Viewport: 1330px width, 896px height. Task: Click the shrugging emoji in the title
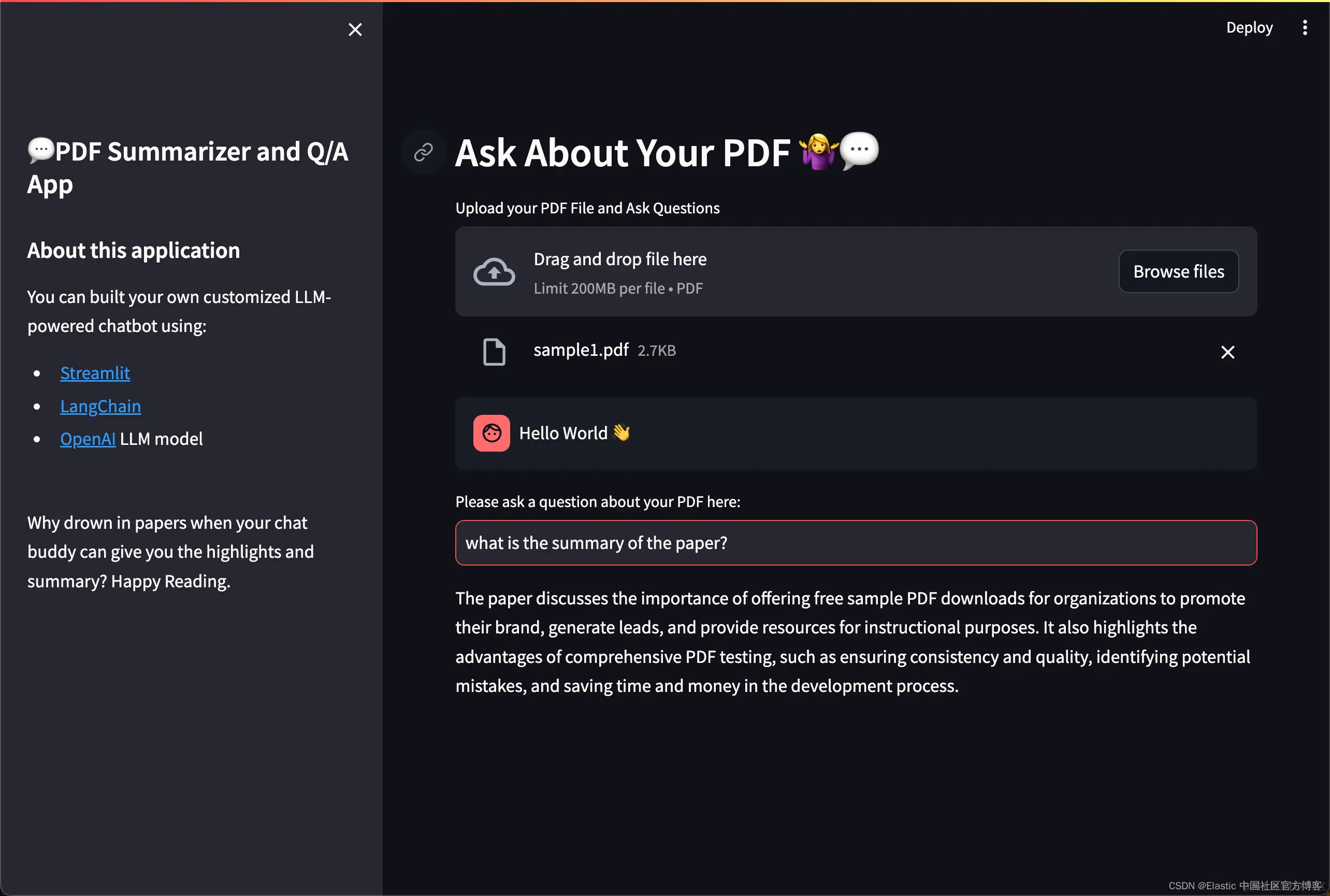(818, 152)
